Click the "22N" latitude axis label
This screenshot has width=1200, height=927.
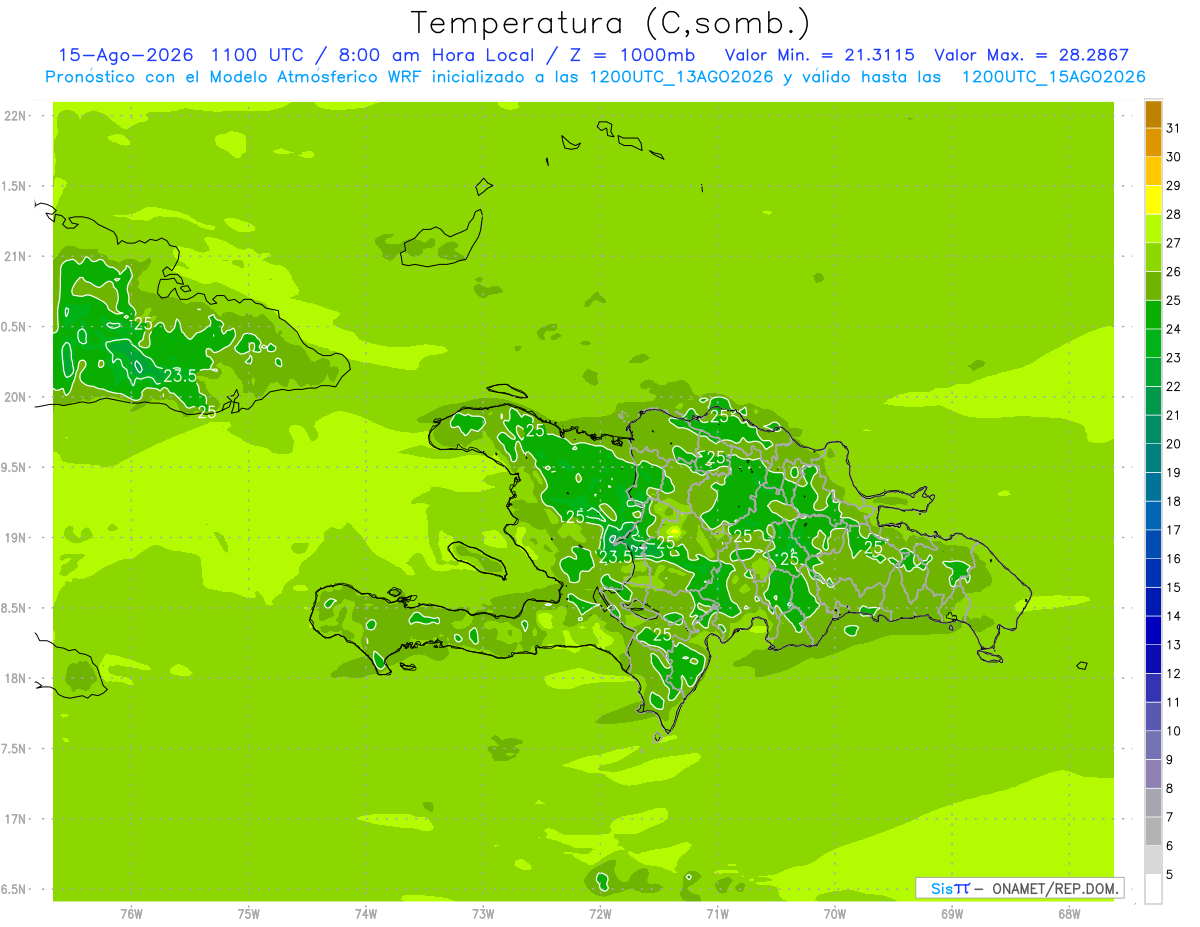[x=16, y=116]
